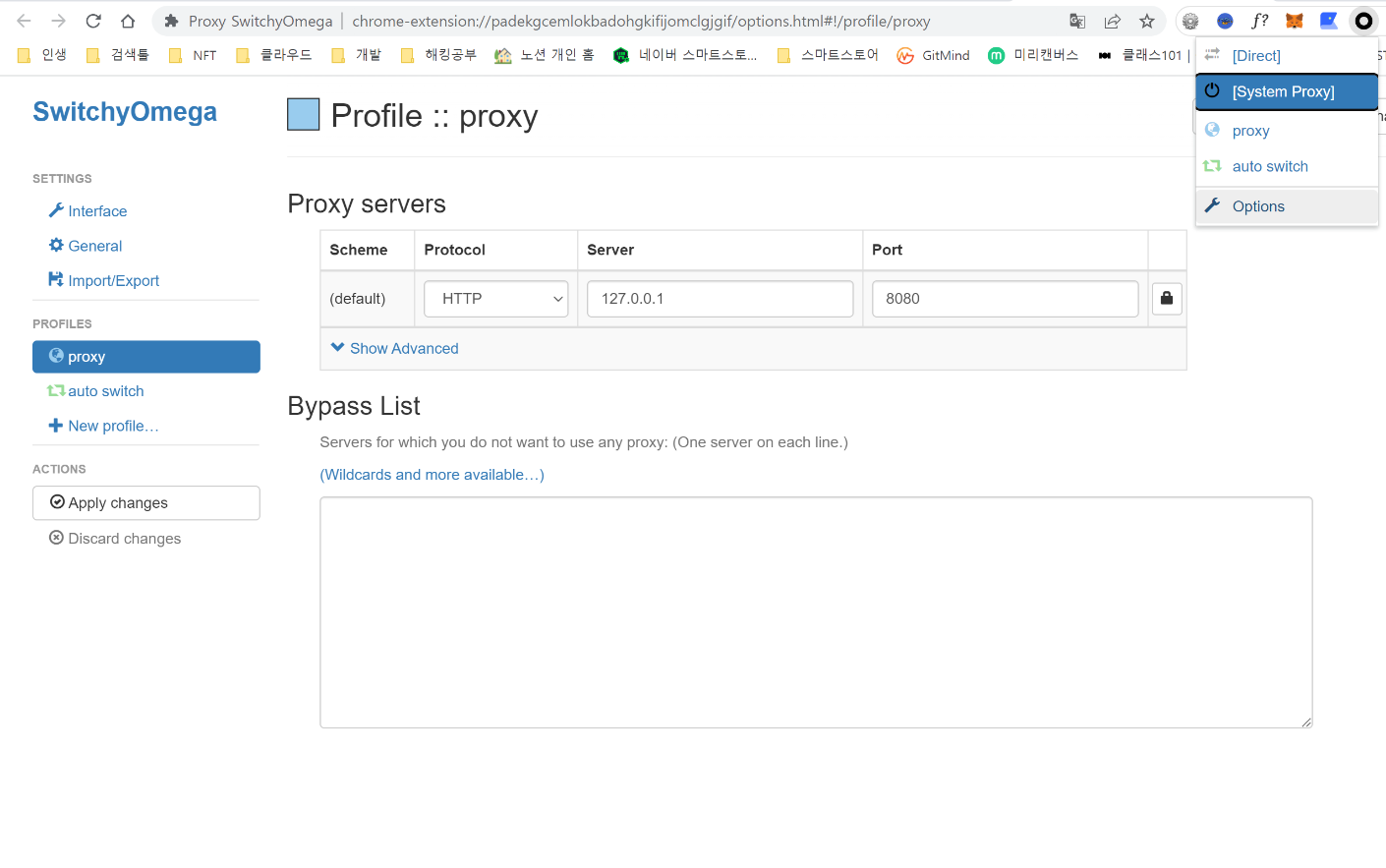The width and height of the screenshot is (1386, 868).
Task: Click the browser address bar URL
Action: click(x=641, y=21)
